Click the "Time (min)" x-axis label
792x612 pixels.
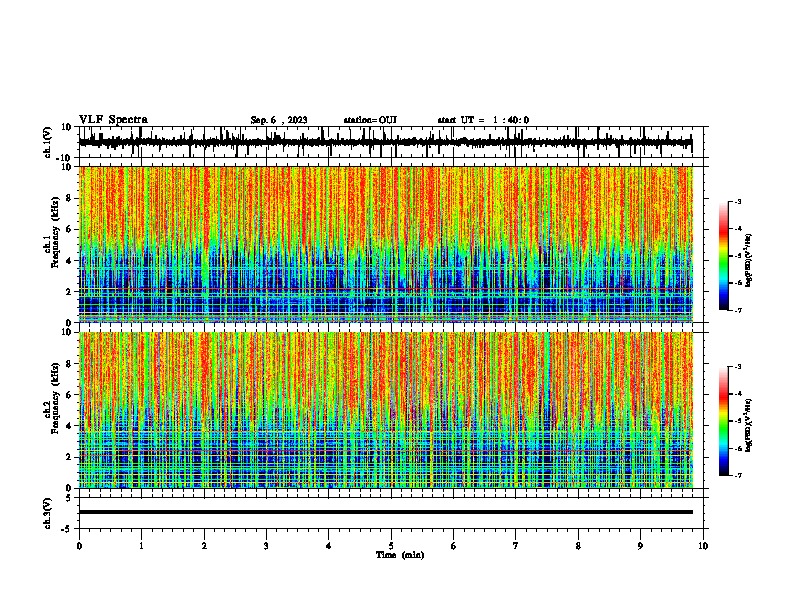point(400,555)
